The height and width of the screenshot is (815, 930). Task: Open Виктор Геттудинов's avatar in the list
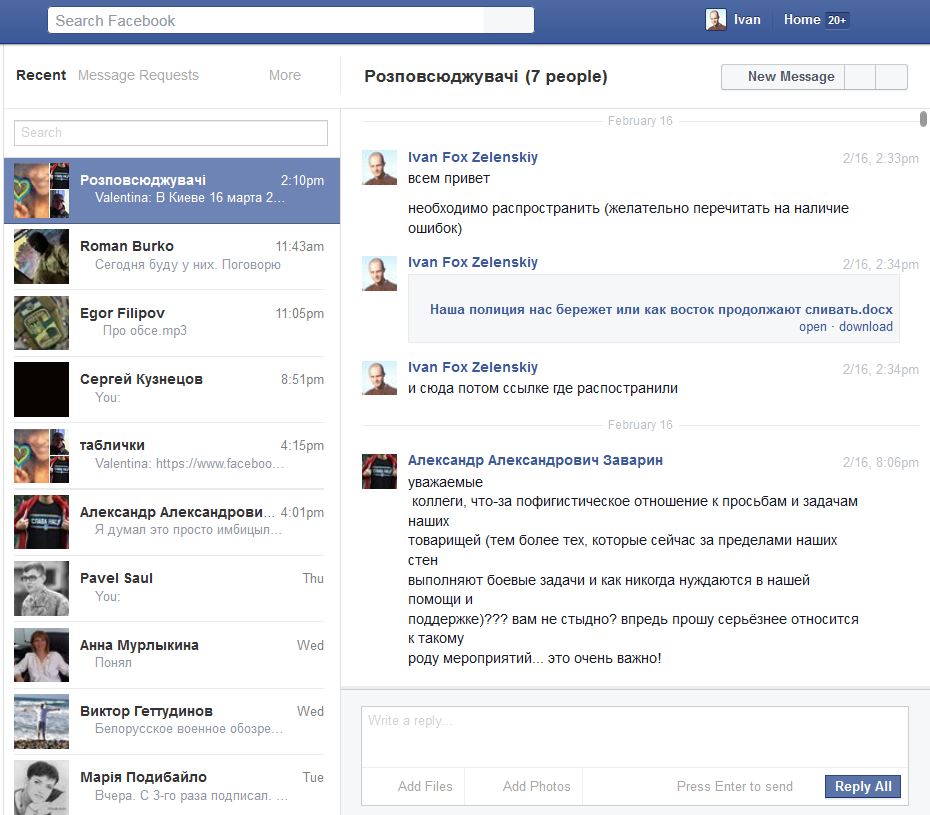point(41,721)
